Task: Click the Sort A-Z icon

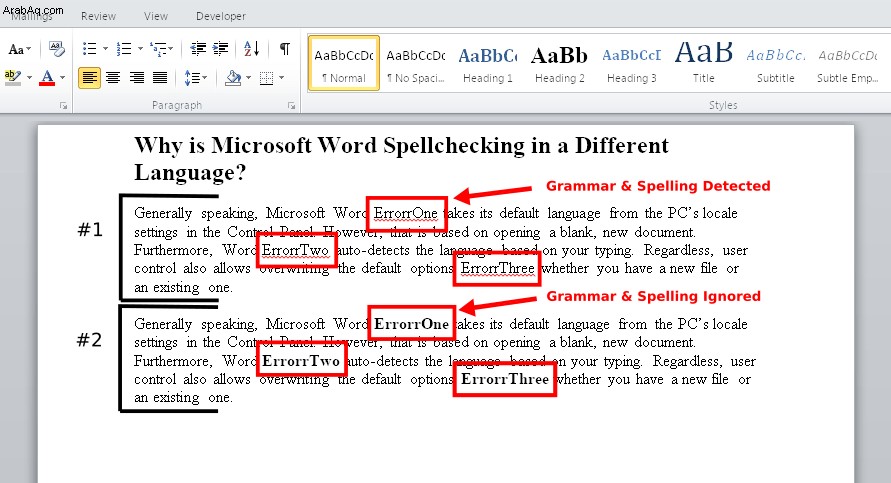Action: pos(252,49)
